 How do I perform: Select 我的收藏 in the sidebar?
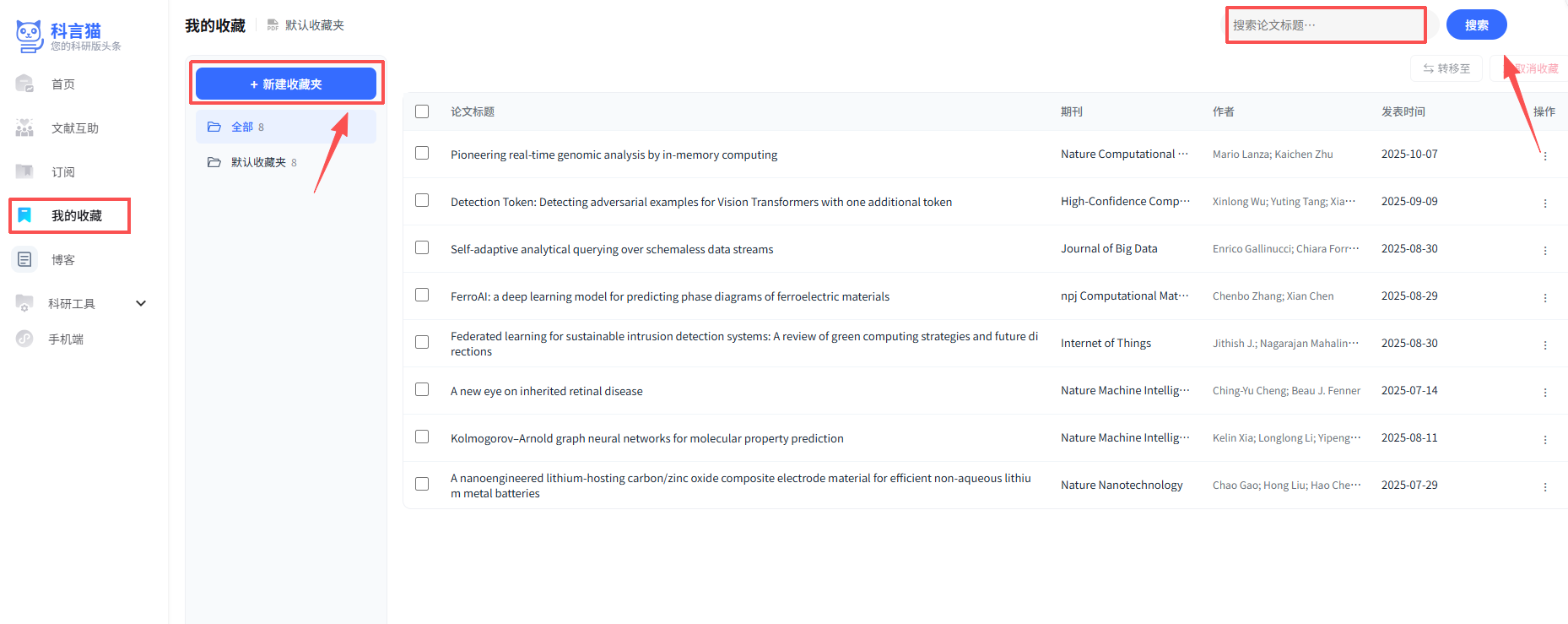(77, 216)
